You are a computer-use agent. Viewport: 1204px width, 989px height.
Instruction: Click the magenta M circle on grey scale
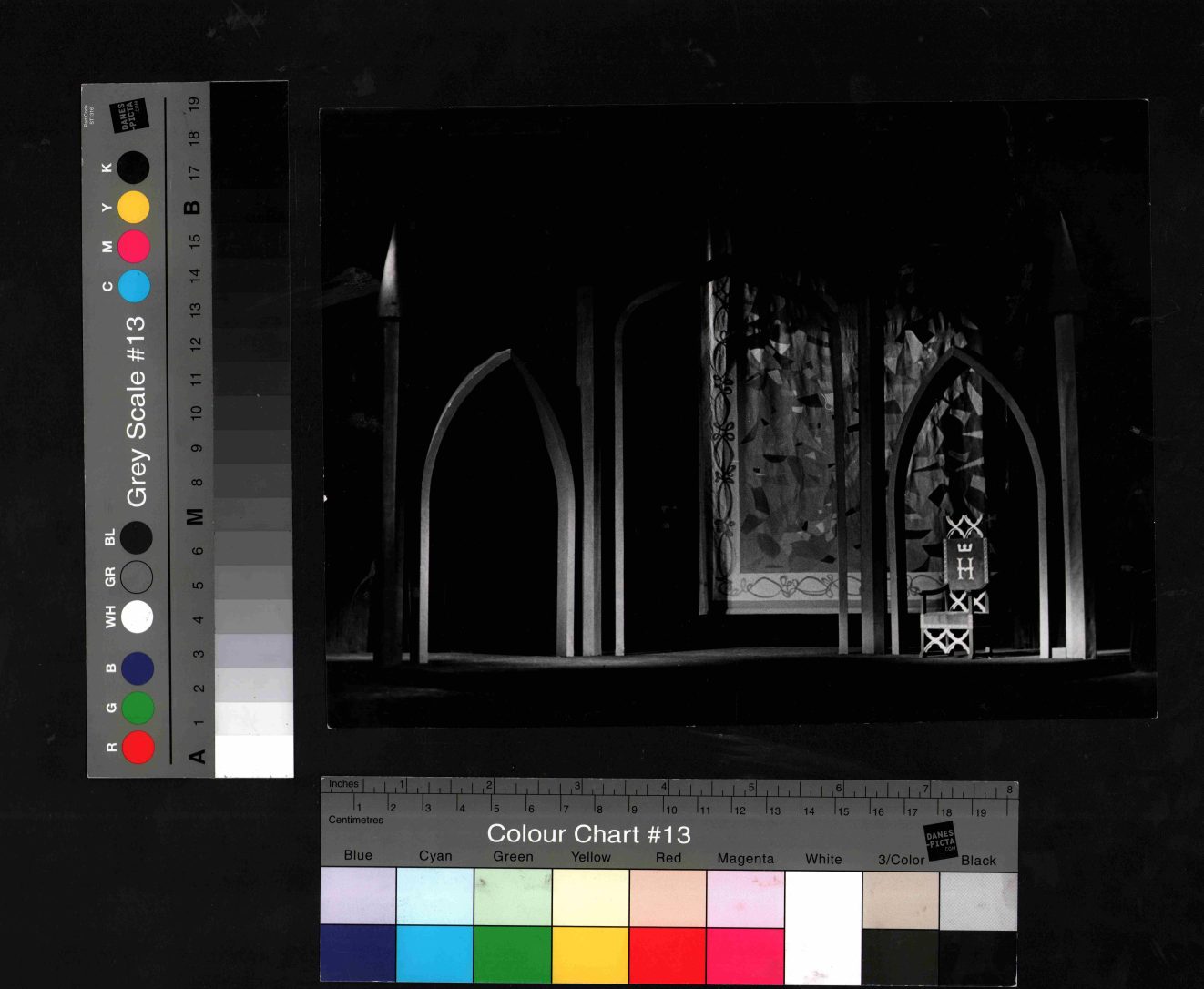[x=133, y=247]
